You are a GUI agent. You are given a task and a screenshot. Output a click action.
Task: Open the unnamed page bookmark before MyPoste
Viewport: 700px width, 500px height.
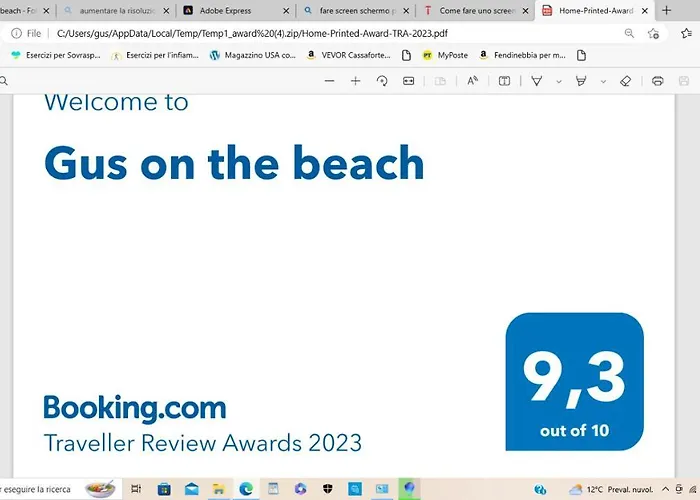coord(406,55)
